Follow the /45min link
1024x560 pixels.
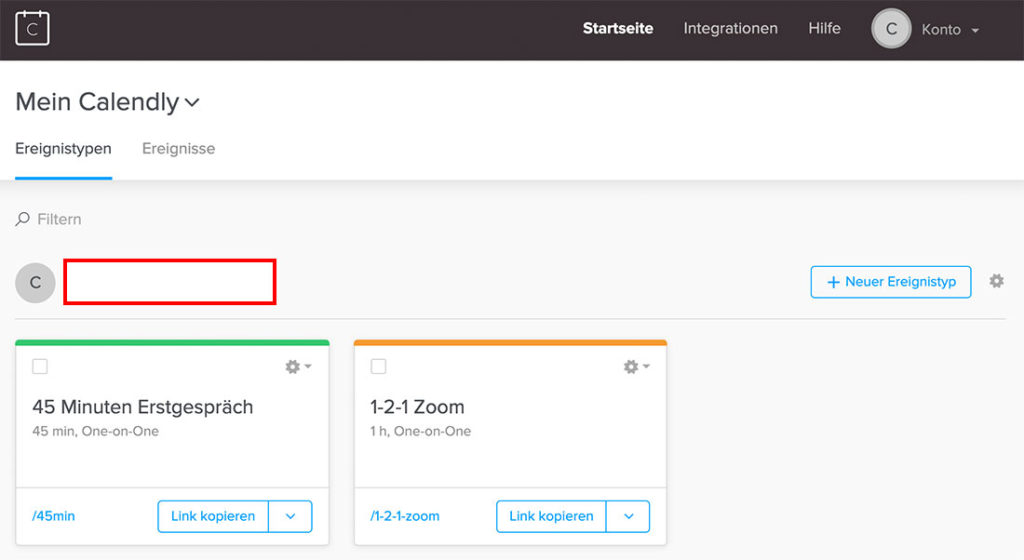tap(54, 516)
